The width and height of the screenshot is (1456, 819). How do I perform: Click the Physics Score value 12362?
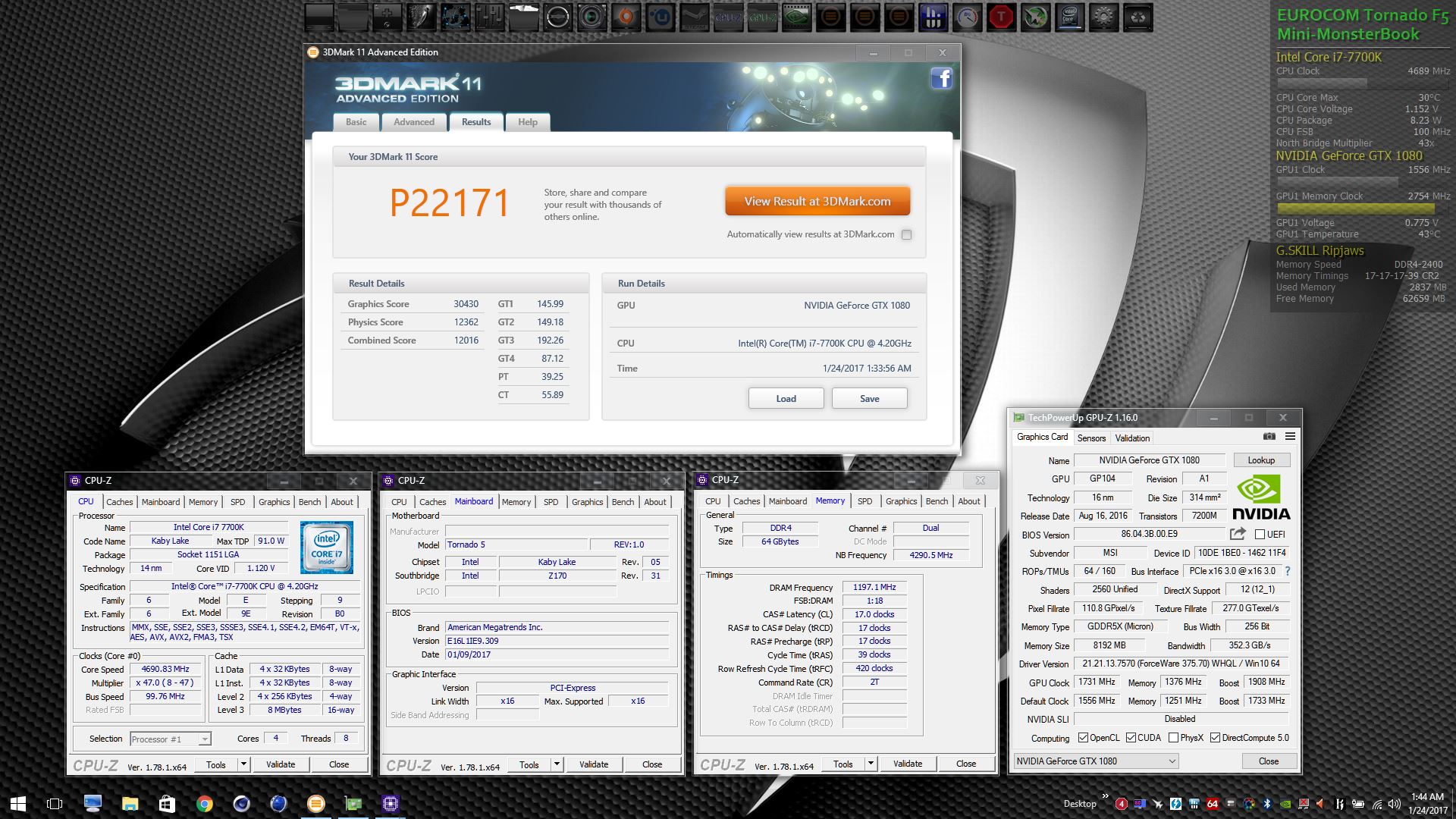click(466, 322)
